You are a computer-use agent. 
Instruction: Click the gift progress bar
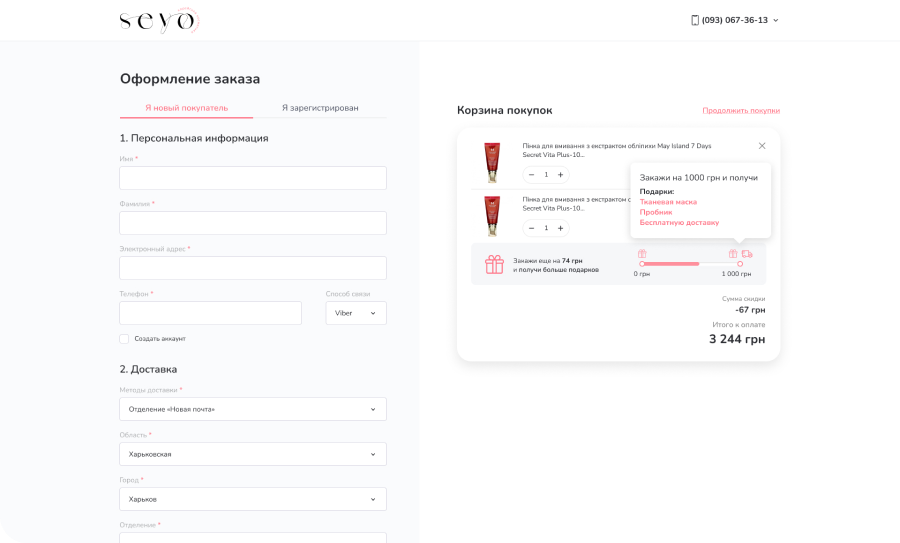tap(691, 264)
